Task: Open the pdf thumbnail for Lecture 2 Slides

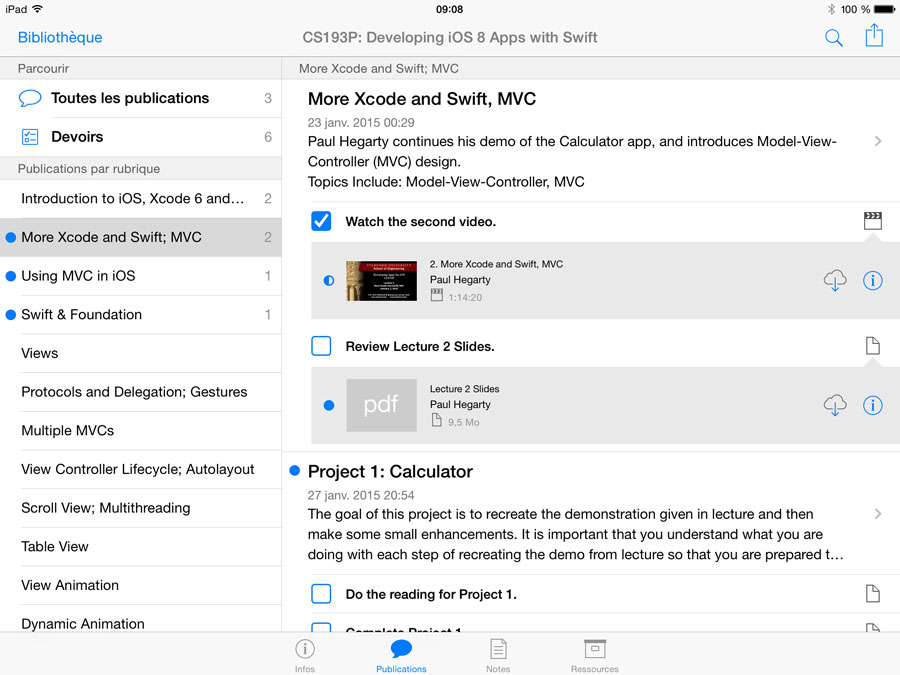Action: pyautogui.click(x=381, y=405)
